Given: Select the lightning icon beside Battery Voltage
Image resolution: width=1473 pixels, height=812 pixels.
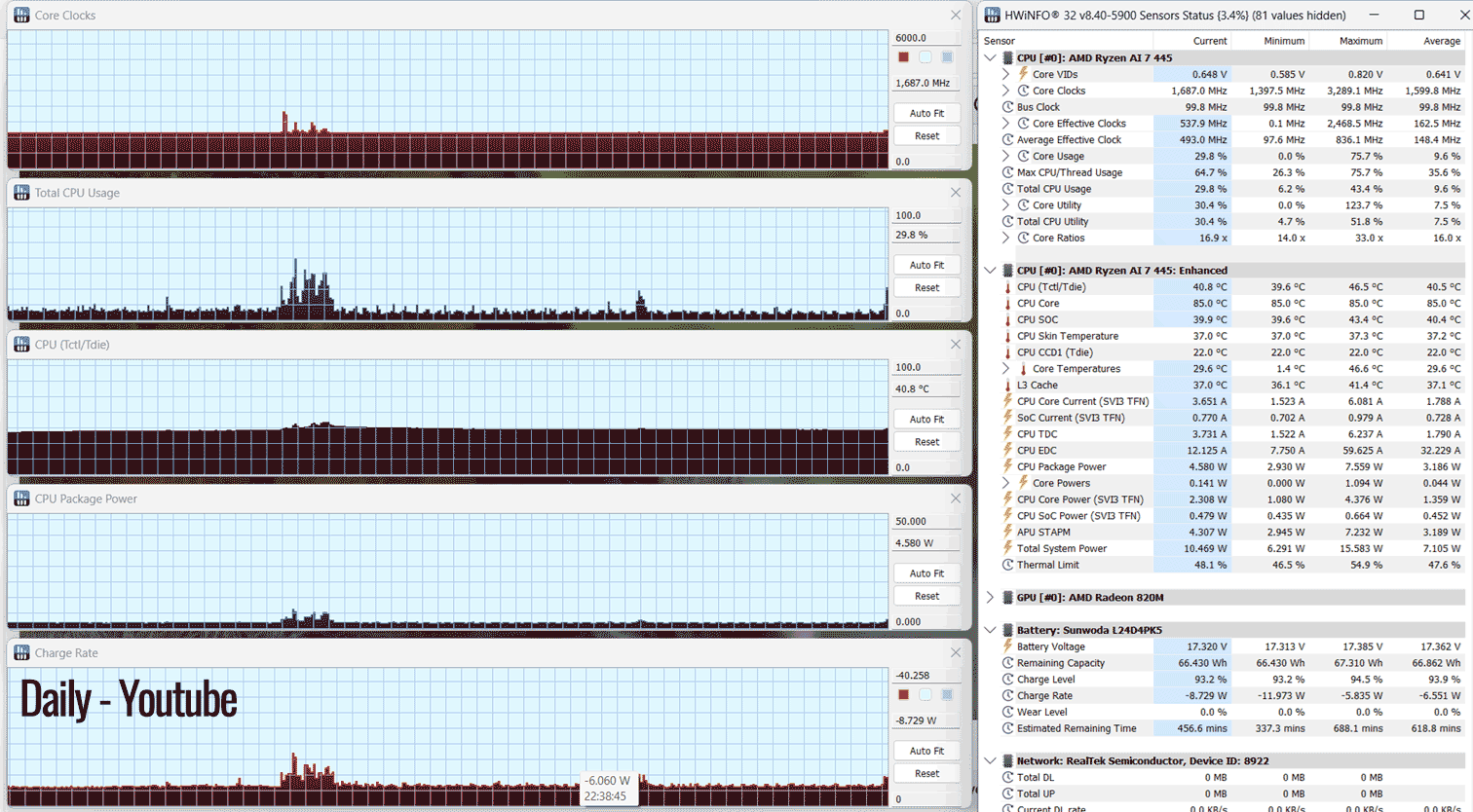Looking at the screenshot, I should tap(1008, 646).
